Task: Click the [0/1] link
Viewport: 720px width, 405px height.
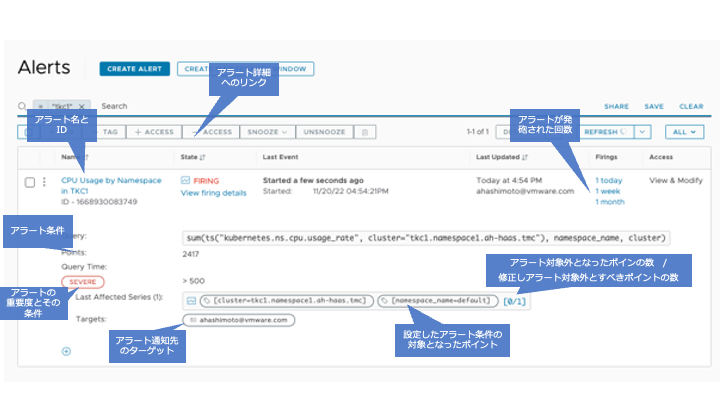Action: 514,301
